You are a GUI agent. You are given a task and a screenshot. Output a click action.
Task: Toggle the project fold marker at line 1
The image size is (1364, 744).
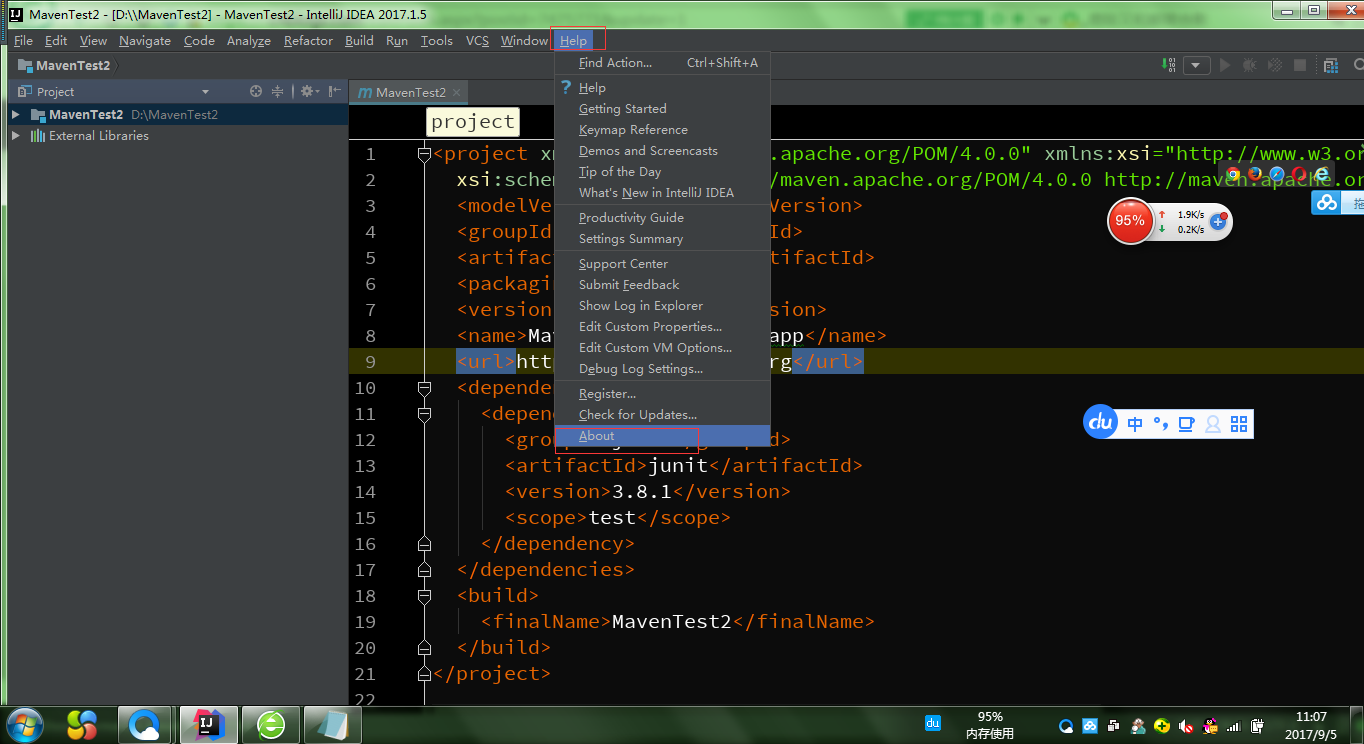424,154
